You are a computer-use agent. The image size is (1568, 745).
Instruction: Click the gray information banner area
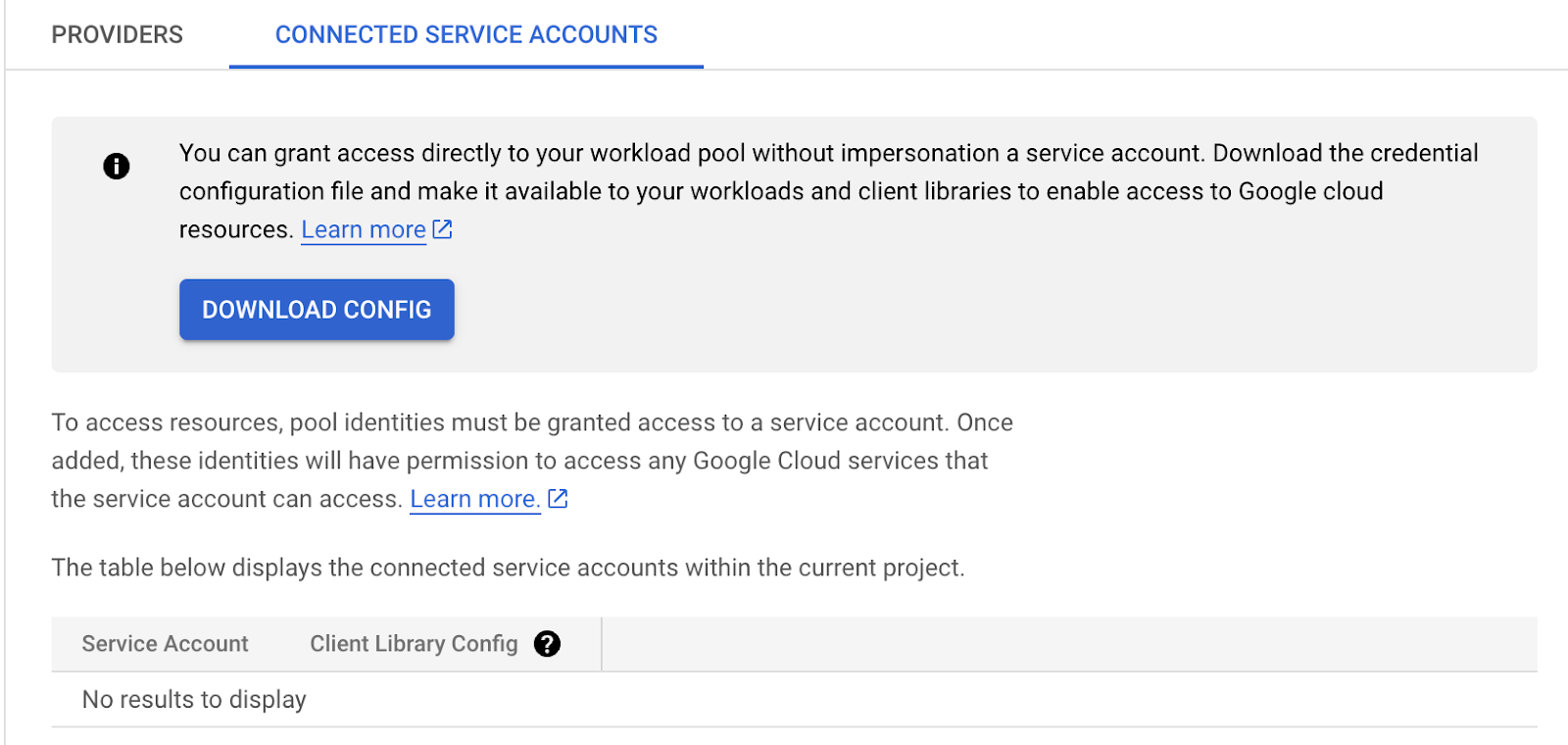coord(794,245)
